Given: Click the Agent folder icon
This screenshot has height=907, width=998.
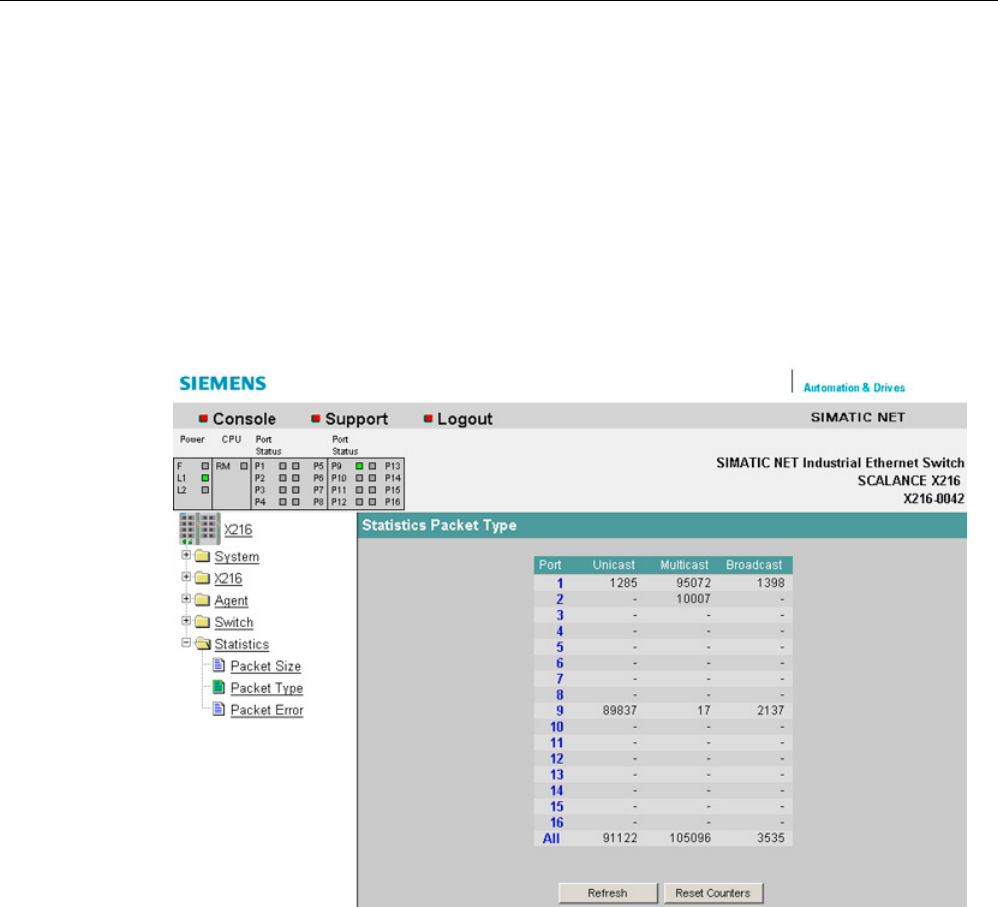Looking at the screenshot, I should tap(202, 600).
